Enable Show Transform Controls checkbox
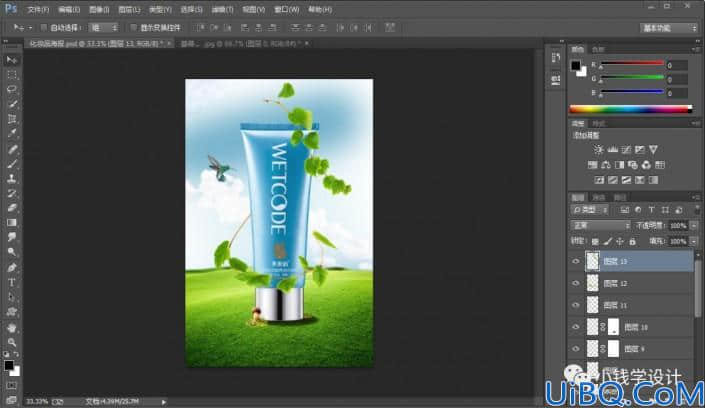Viewport: 705px width, 408px height. coord(133,27)
